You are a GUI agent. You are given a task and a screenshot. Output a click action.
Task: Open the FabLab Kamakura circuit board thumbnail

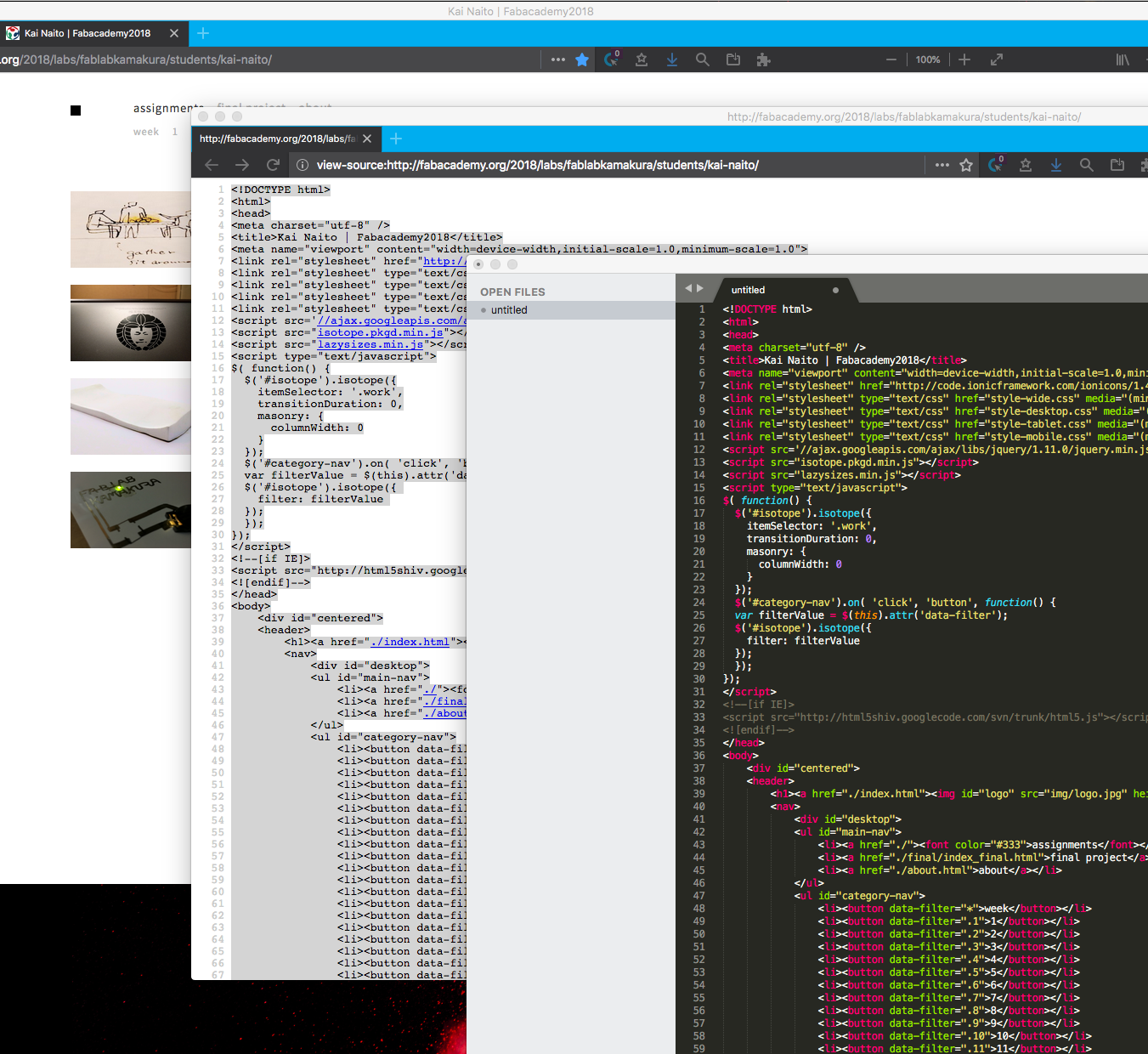point(131,510)
